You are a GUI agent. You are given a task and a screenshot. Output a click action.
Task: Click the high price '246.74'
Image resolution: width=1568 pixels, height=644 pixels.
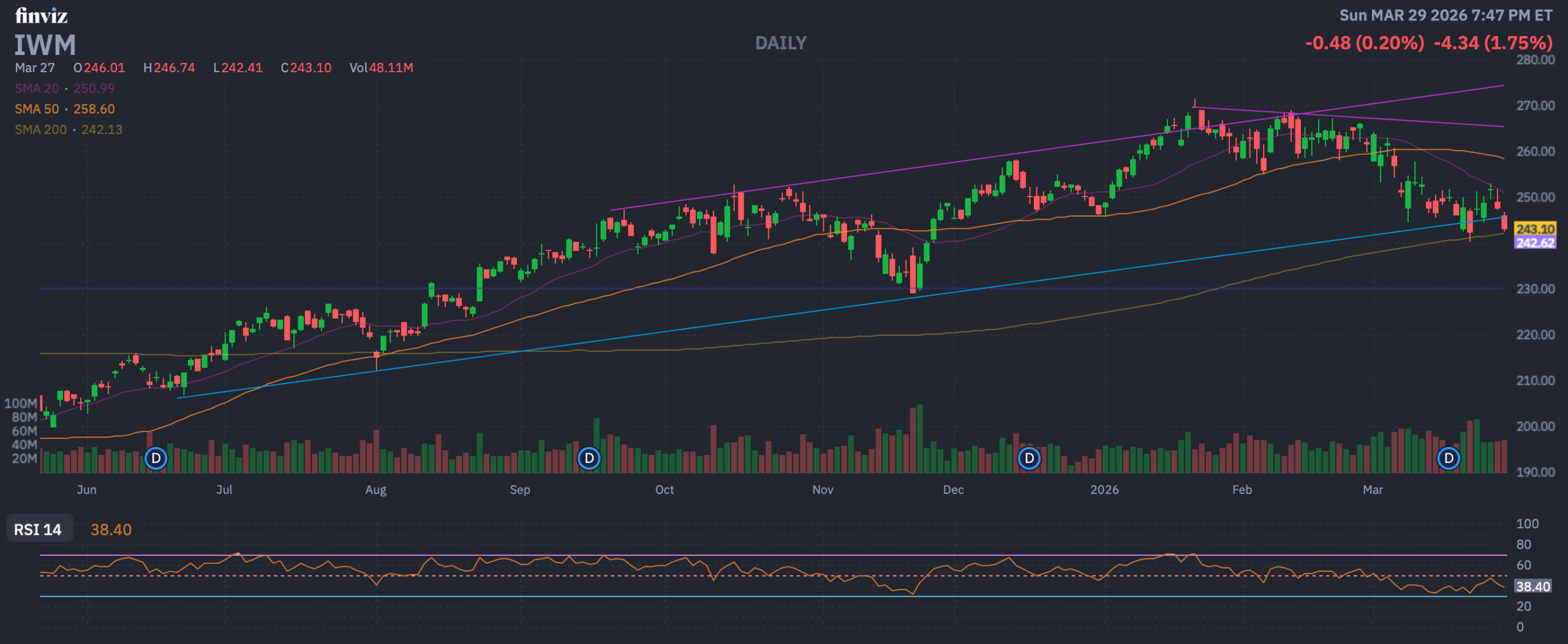pyautogui.click(x=175, y=68)
